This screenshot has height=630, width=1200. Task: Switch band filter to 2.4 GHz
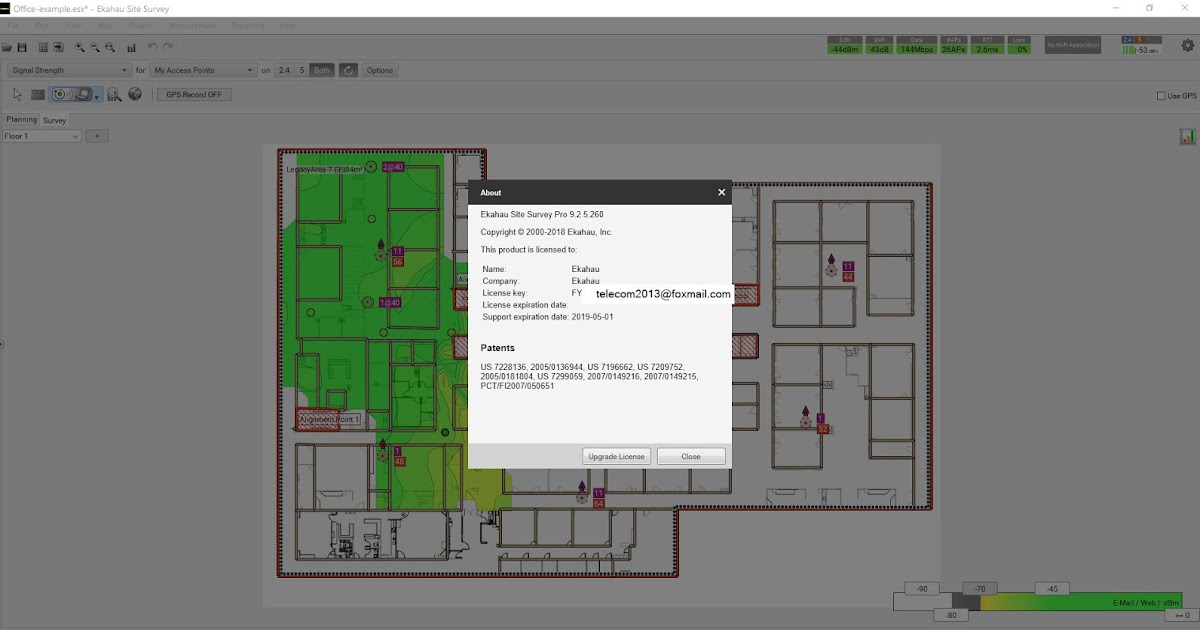click(284, 70)
